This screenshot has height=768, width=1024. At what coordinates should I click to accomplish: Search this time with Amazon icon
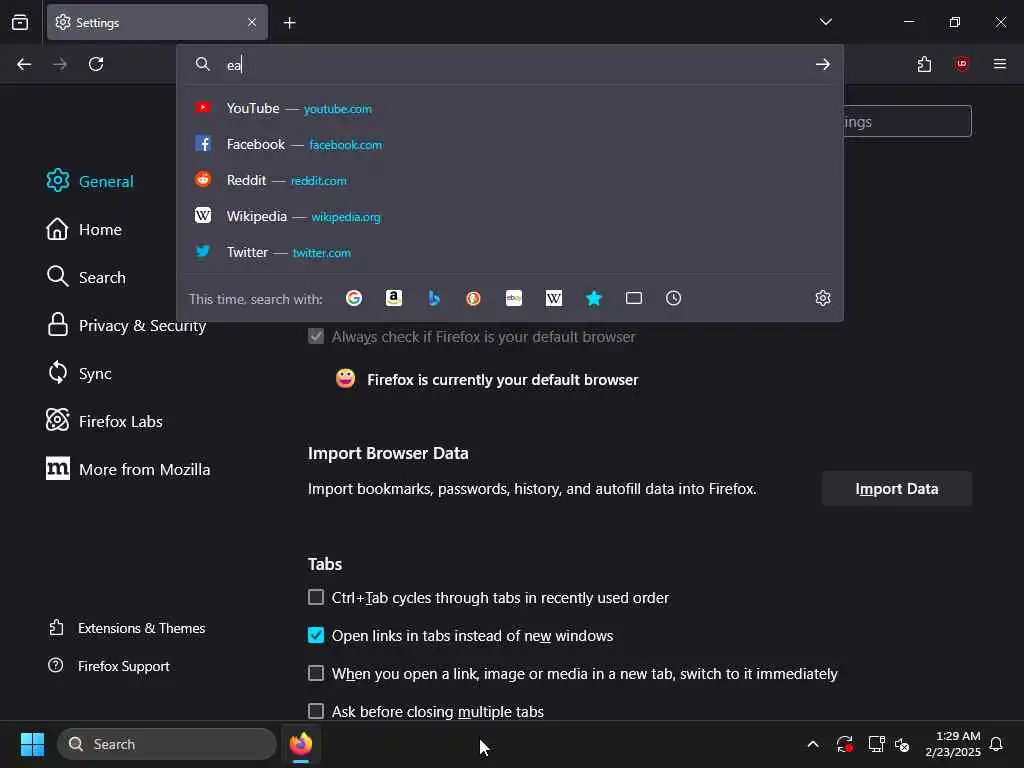pos(394,298)
